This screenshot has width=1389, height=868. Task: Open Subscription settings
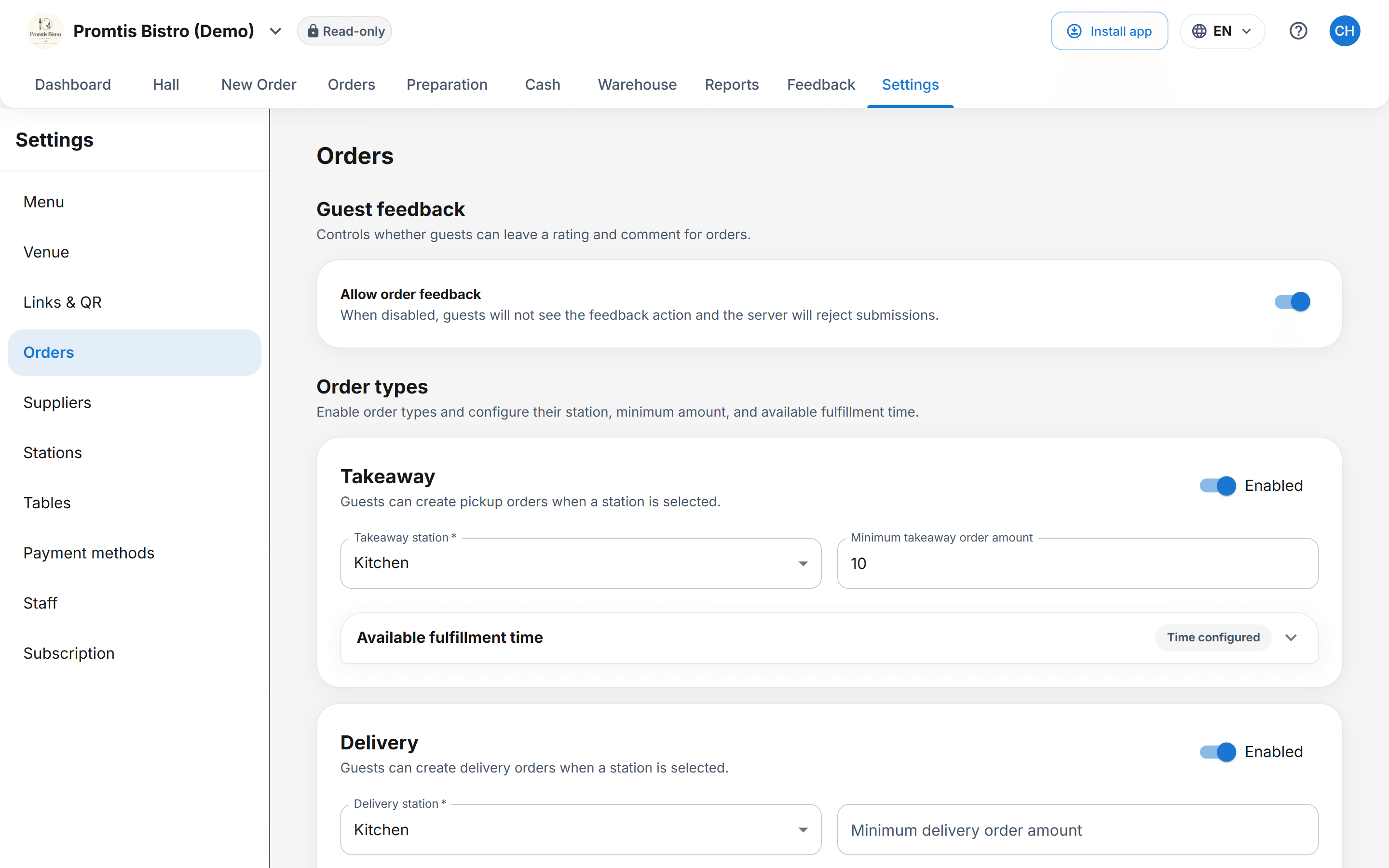point(134,653)
